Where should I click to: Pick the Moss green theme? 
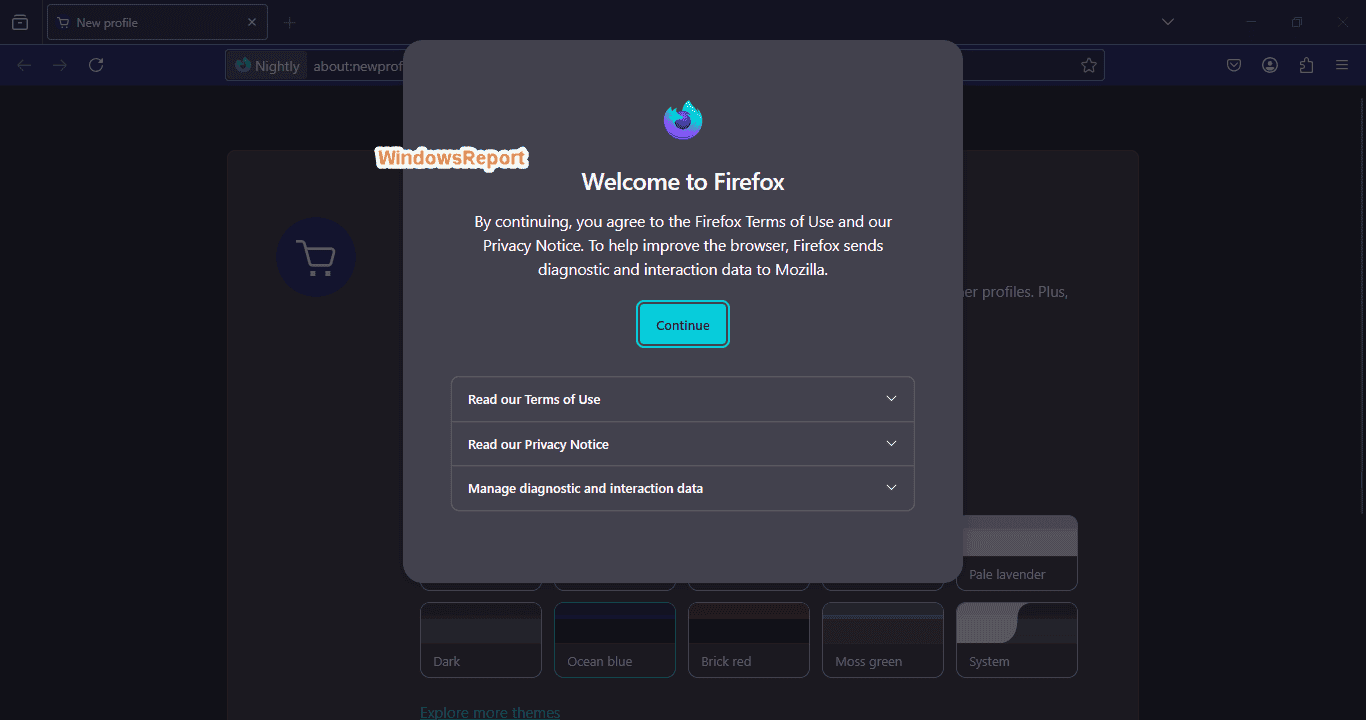[x=883, y=640]
